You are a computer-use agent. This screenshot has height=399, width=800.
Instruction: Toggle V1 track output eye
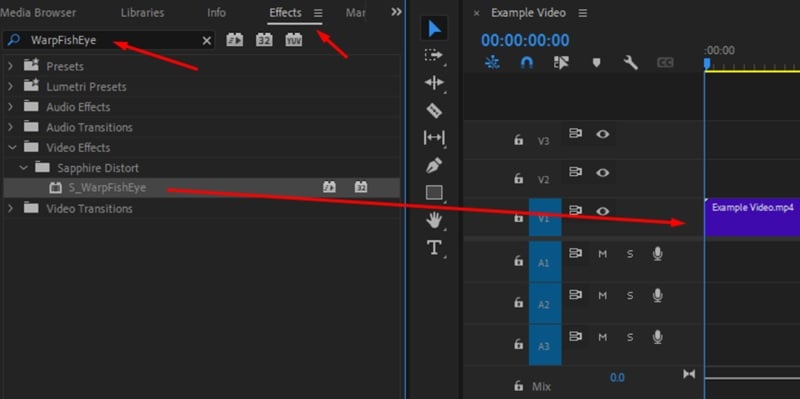point(603,211)
